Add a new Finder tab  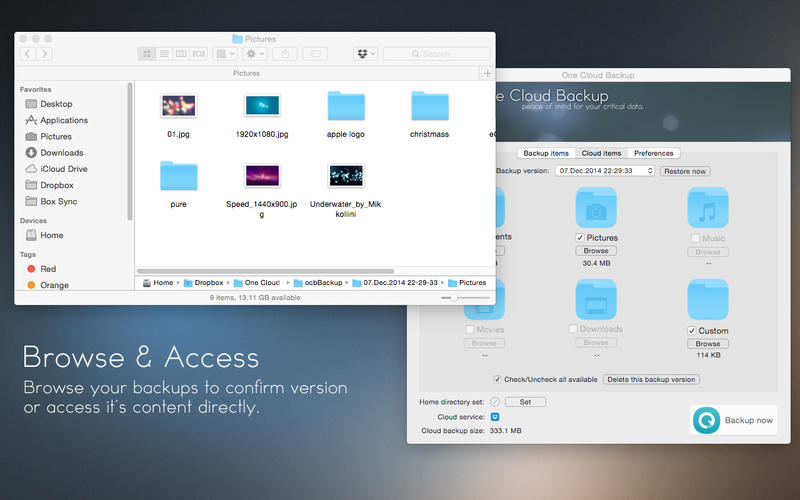[487, 73]
